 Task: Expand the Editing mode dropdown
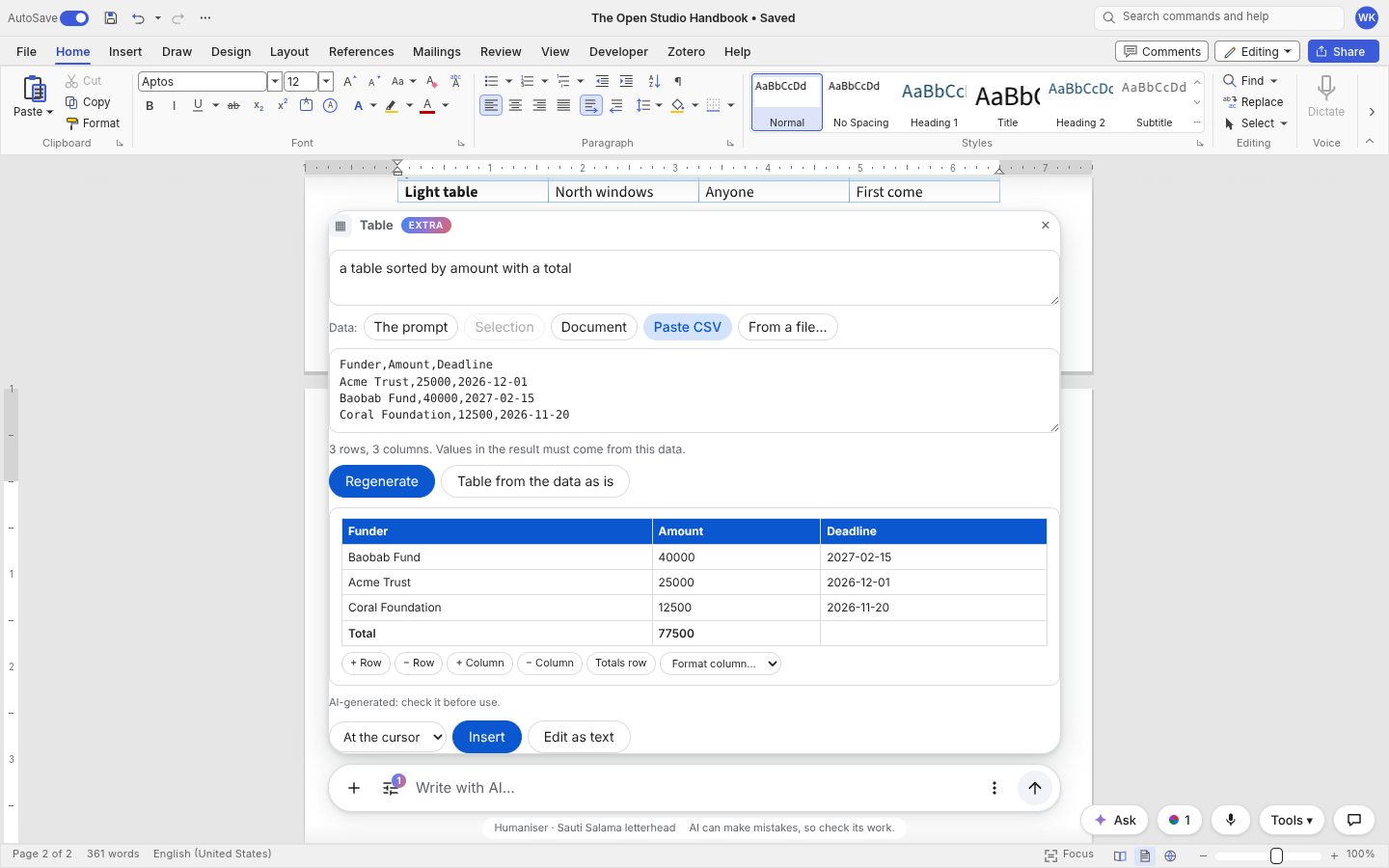coord(1257,51)
